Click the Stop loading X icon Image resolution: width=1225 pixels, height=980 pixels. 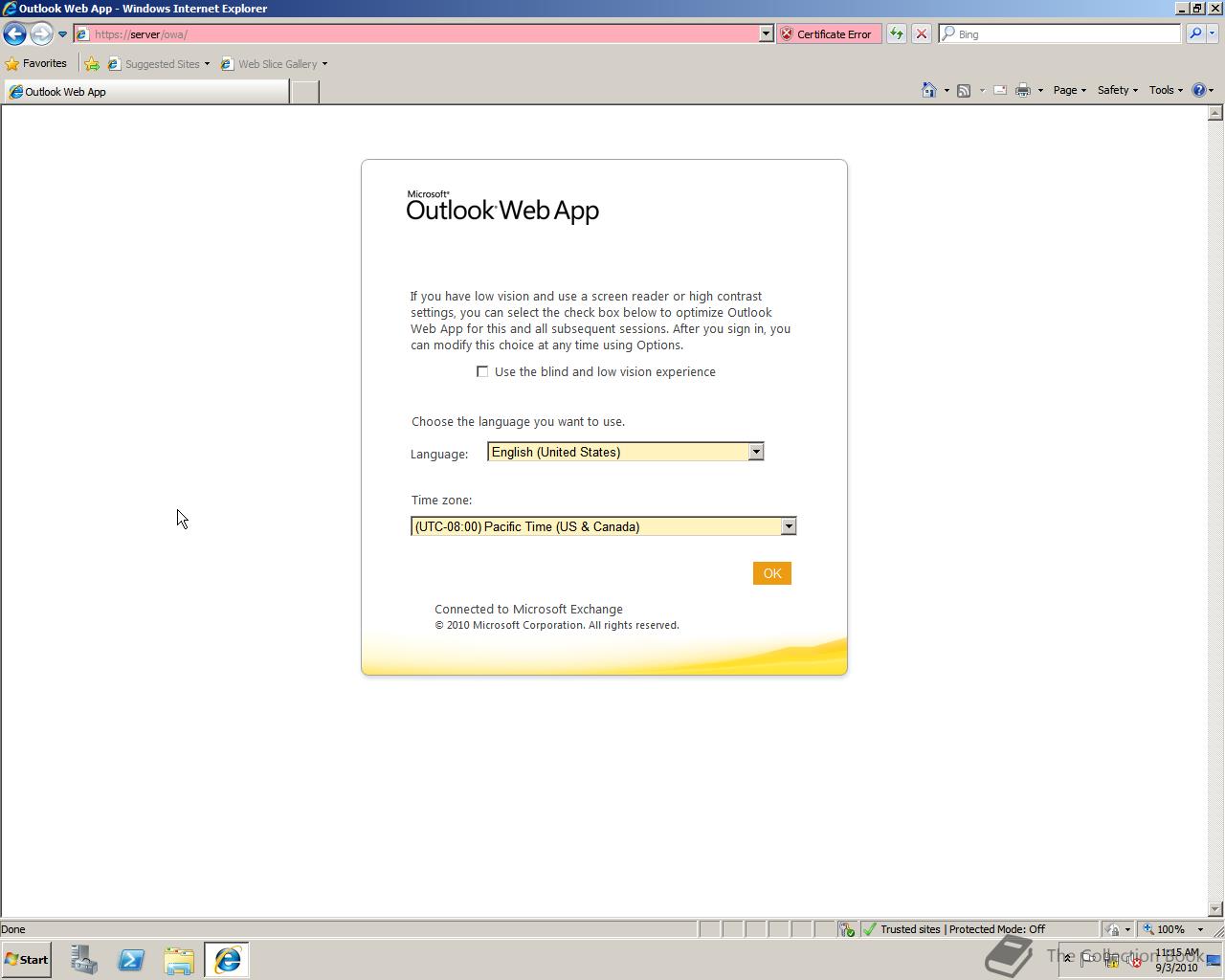[922, 33]
